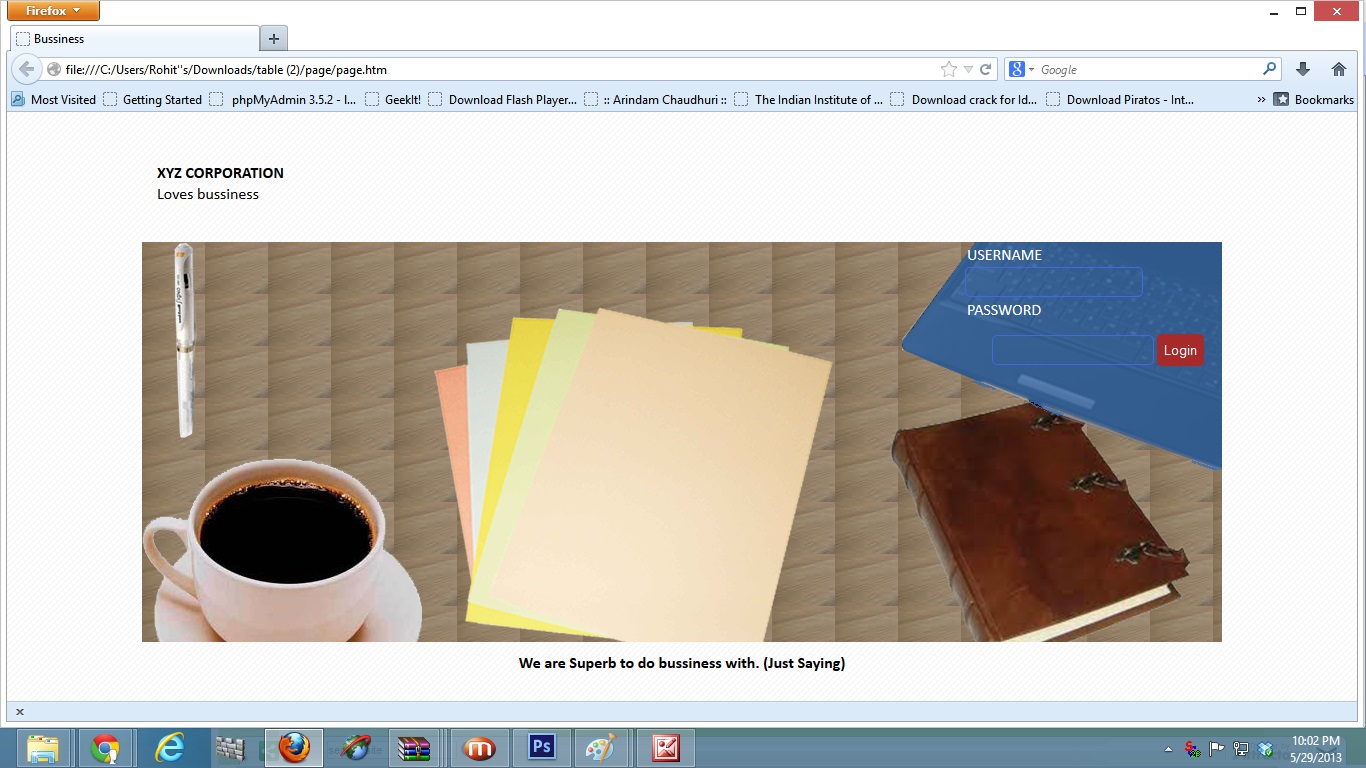This screenshot has height=768, width=1366.
Task: Select the Bussiness tab
Action: tap(135, 39)
